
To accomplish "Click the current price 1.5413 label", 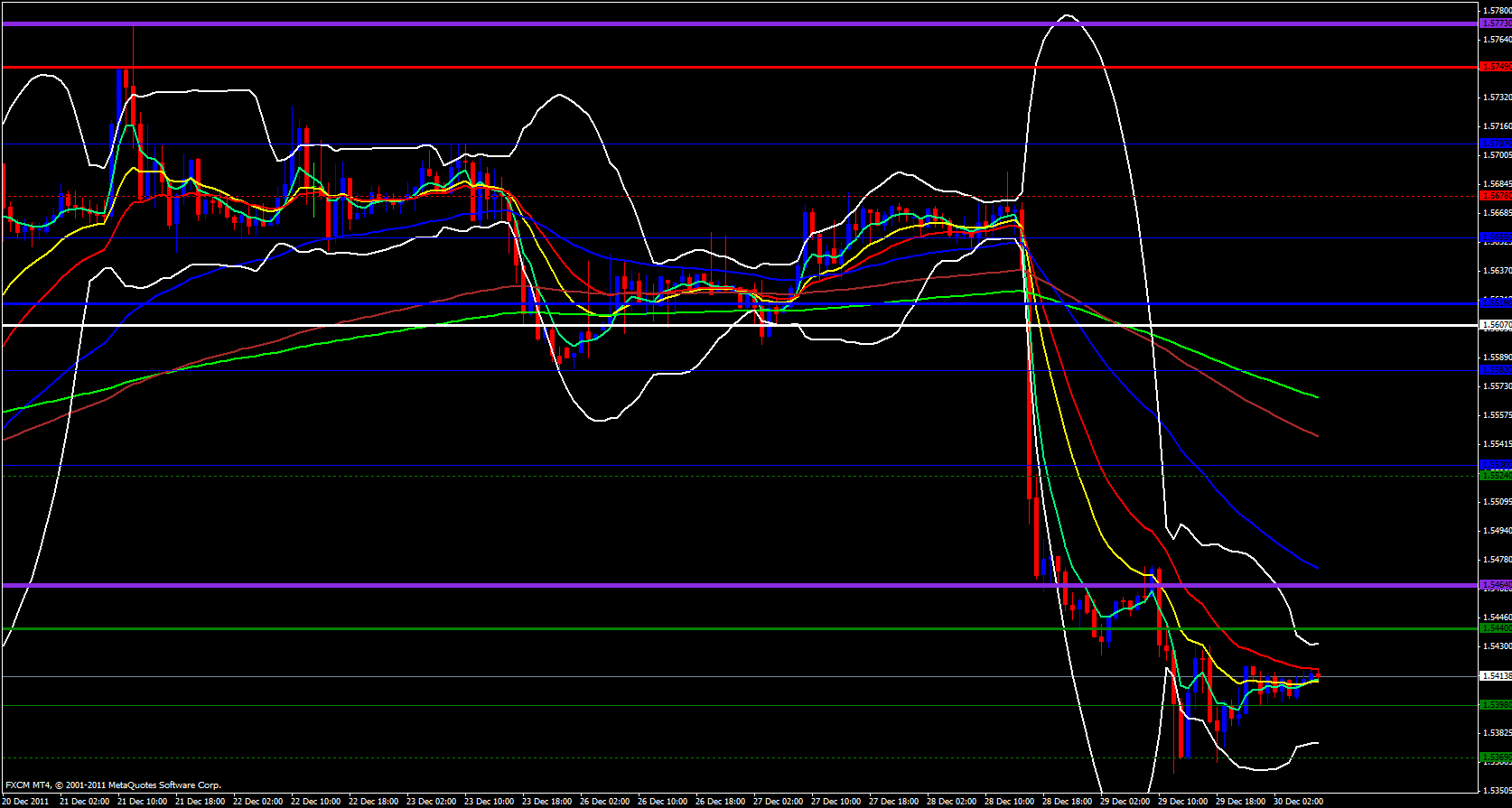I will pos(1495,675).
